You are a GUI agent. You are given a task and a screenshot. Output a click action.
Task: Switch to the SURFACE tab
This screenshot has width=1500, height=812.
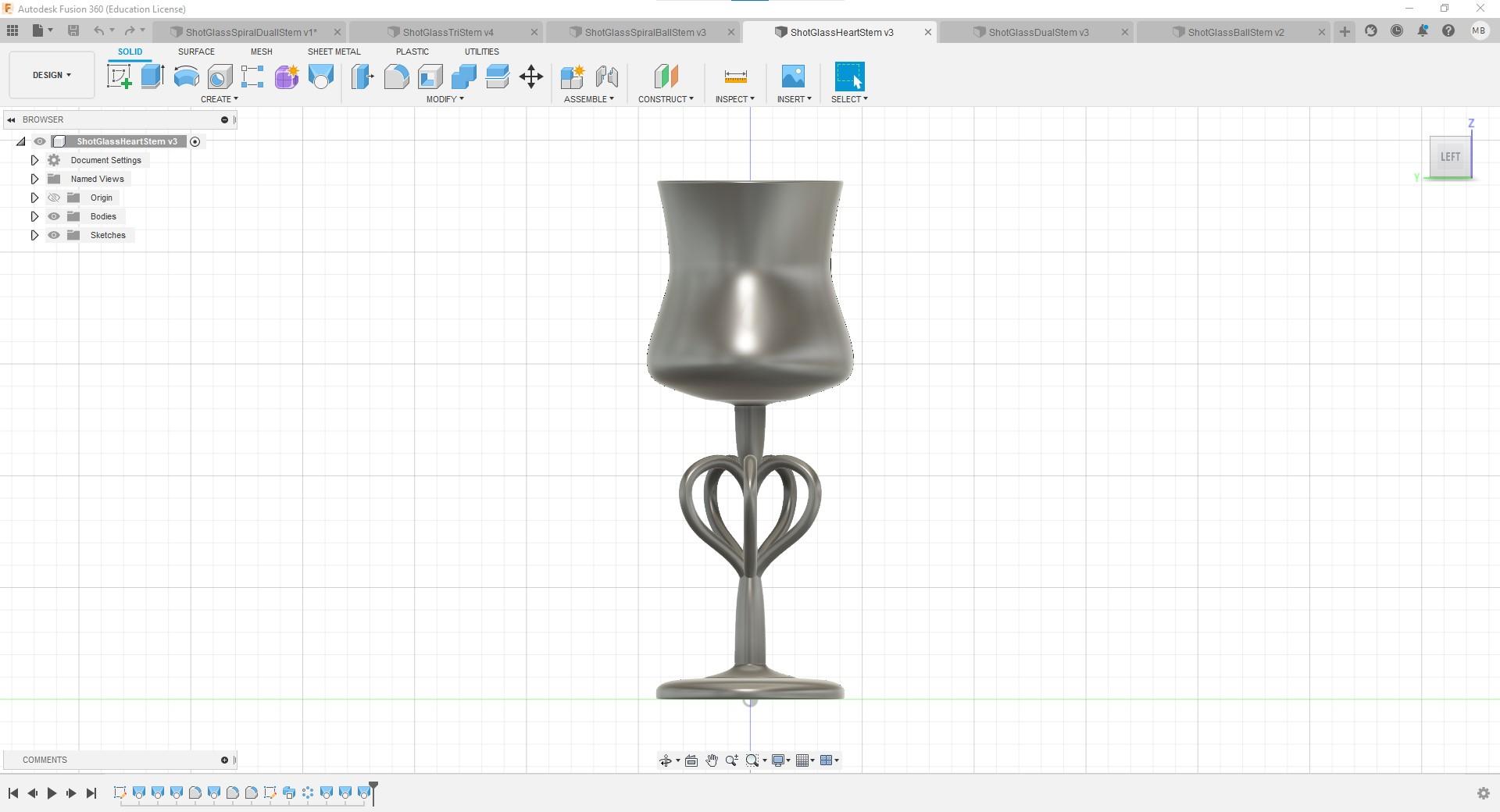point(196,52)
